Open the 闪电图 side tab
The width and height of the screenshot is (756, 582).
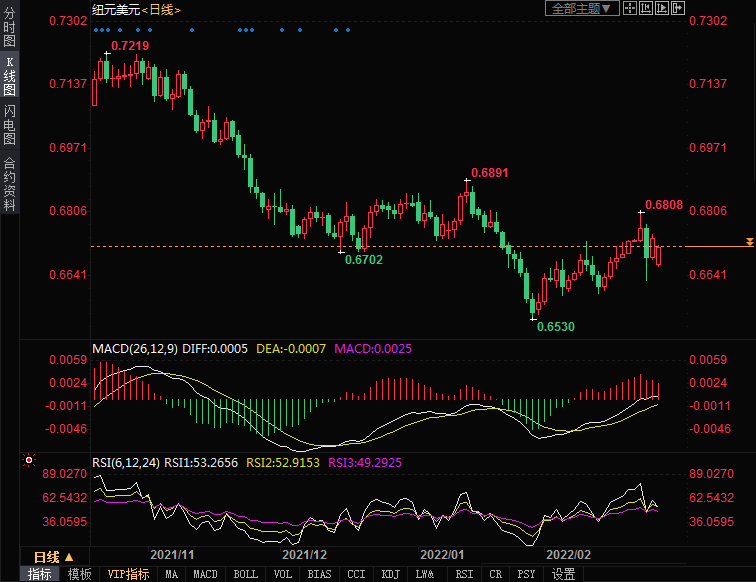click(9, 125)
